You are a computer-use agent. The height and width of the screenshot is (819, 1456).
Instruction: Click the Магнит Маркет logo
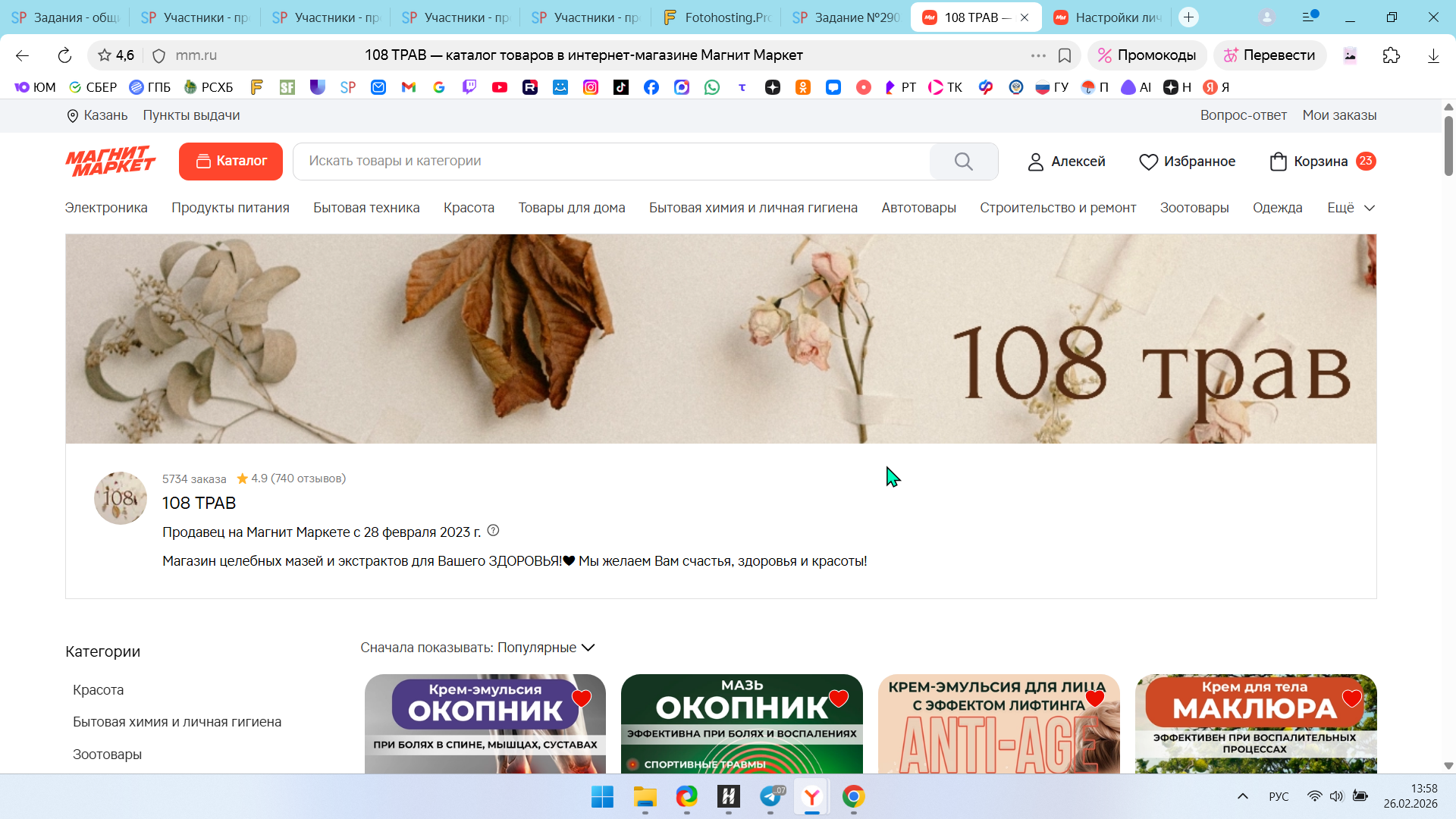[111, 161]
